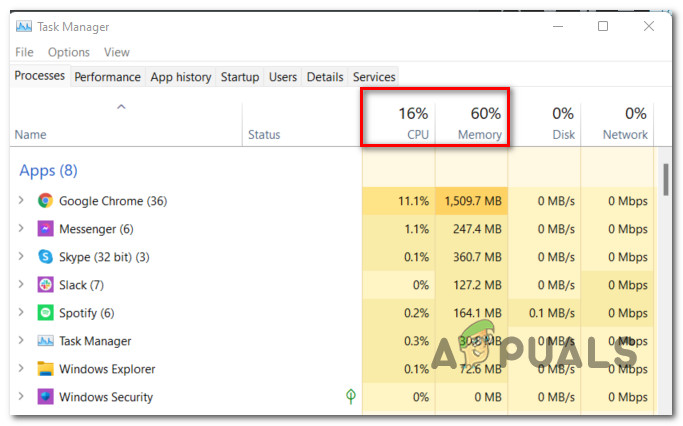Click the Windows Explorer folder icon

[x=45, y=369]
